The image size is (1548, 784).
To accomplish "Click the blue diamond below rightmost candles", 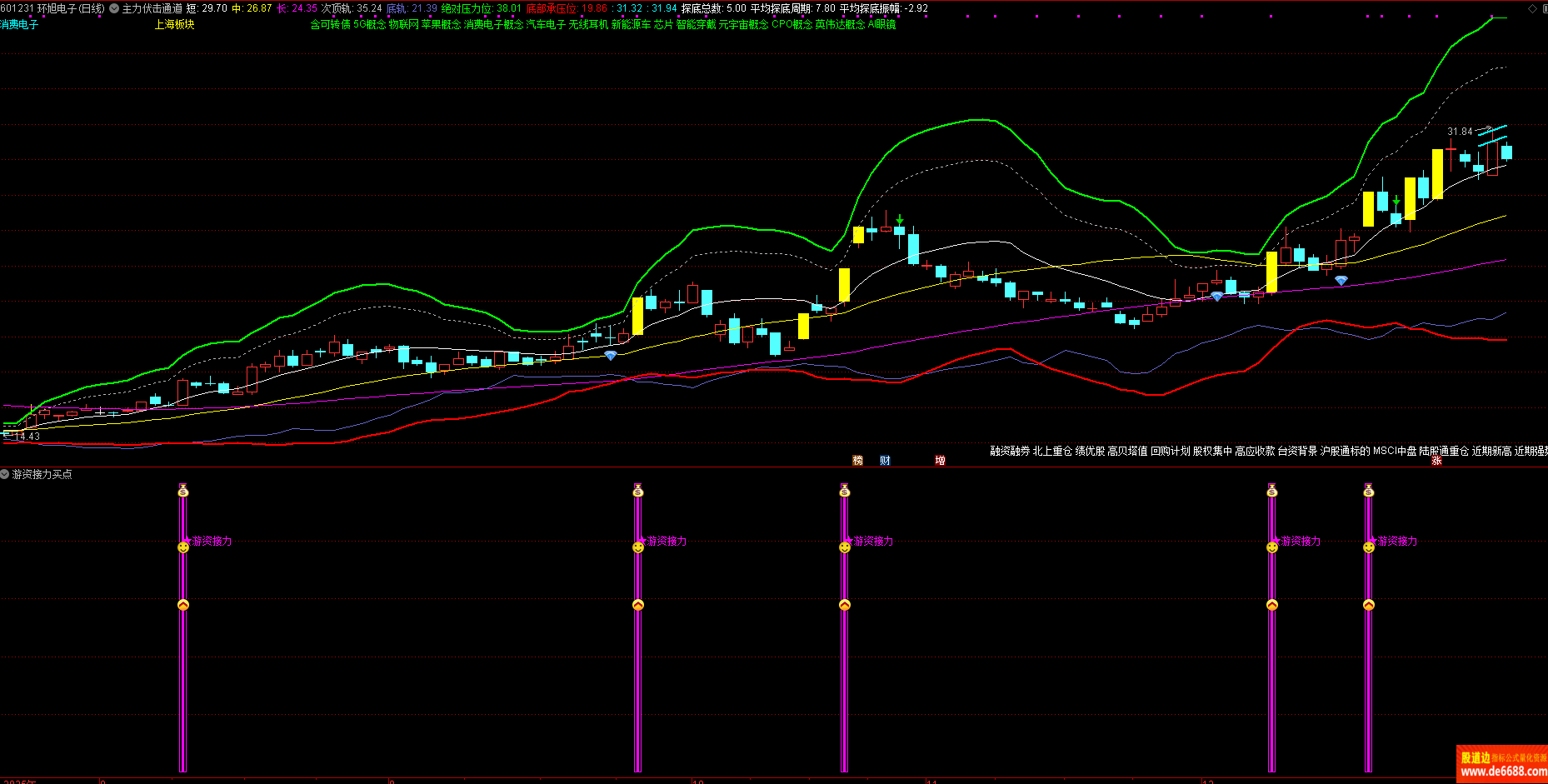I will pos(1341,282).
